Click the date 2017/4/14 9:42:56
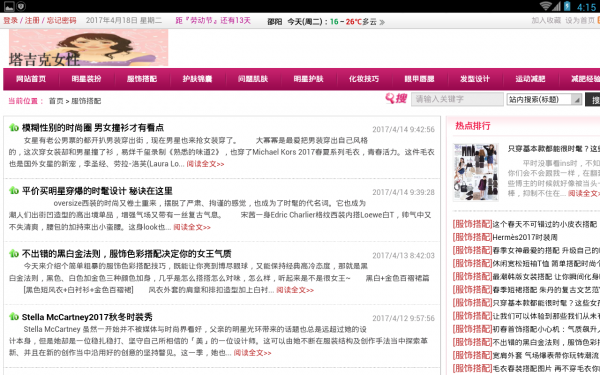The image size is (600, 375). 403,129
